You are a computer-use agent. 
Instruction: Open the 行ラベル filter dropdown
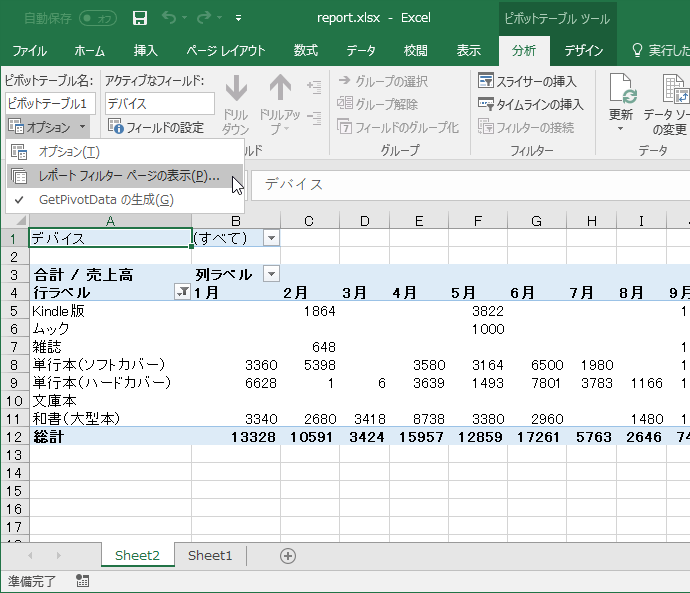pyautogui.click(x=182, y=292)
